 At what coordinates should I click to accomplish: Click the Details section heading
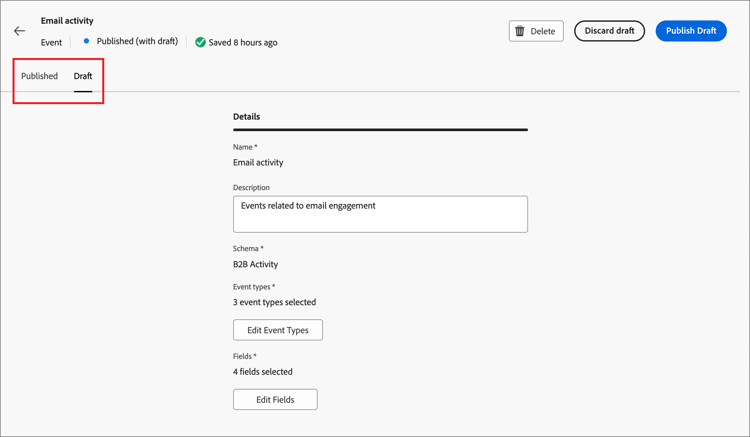247,117
